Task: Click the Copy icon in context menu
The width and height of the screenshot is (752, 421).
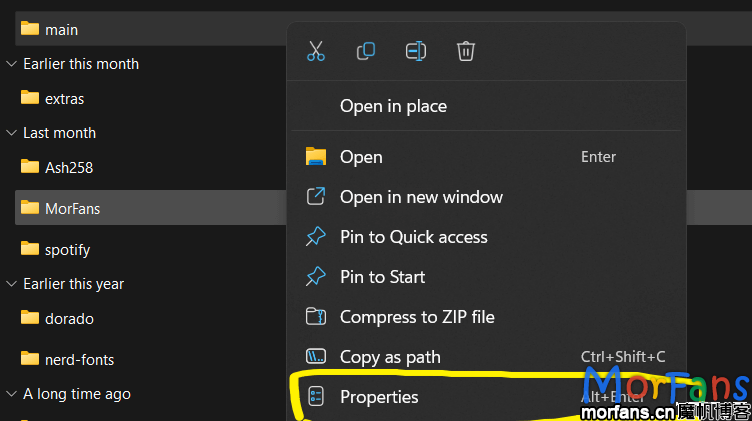Action: click(x=366, y=51)
